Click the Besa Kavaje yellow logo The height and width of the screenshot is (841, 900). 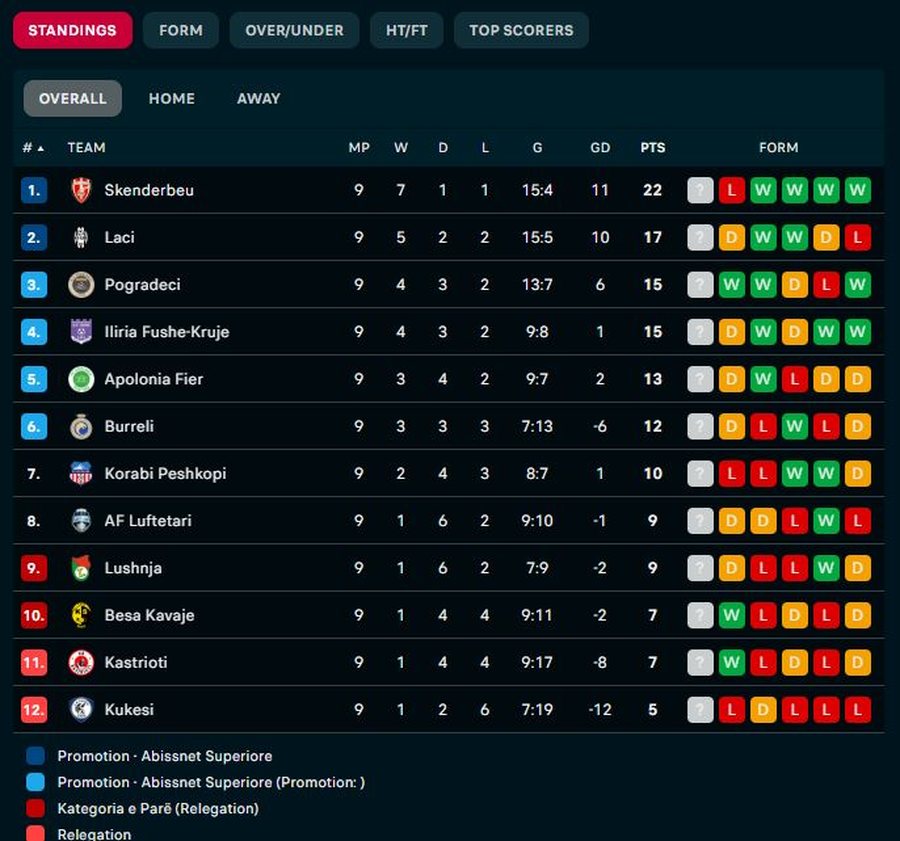[81, 615]
